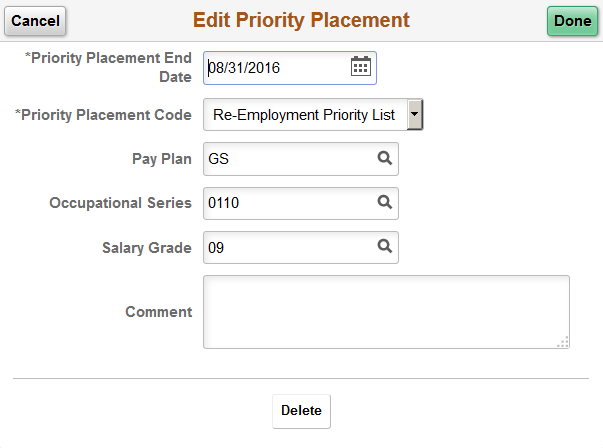603x448 pixels.
Task: Click the Occupational Series search icon
Action: click(x=383, y=203)
